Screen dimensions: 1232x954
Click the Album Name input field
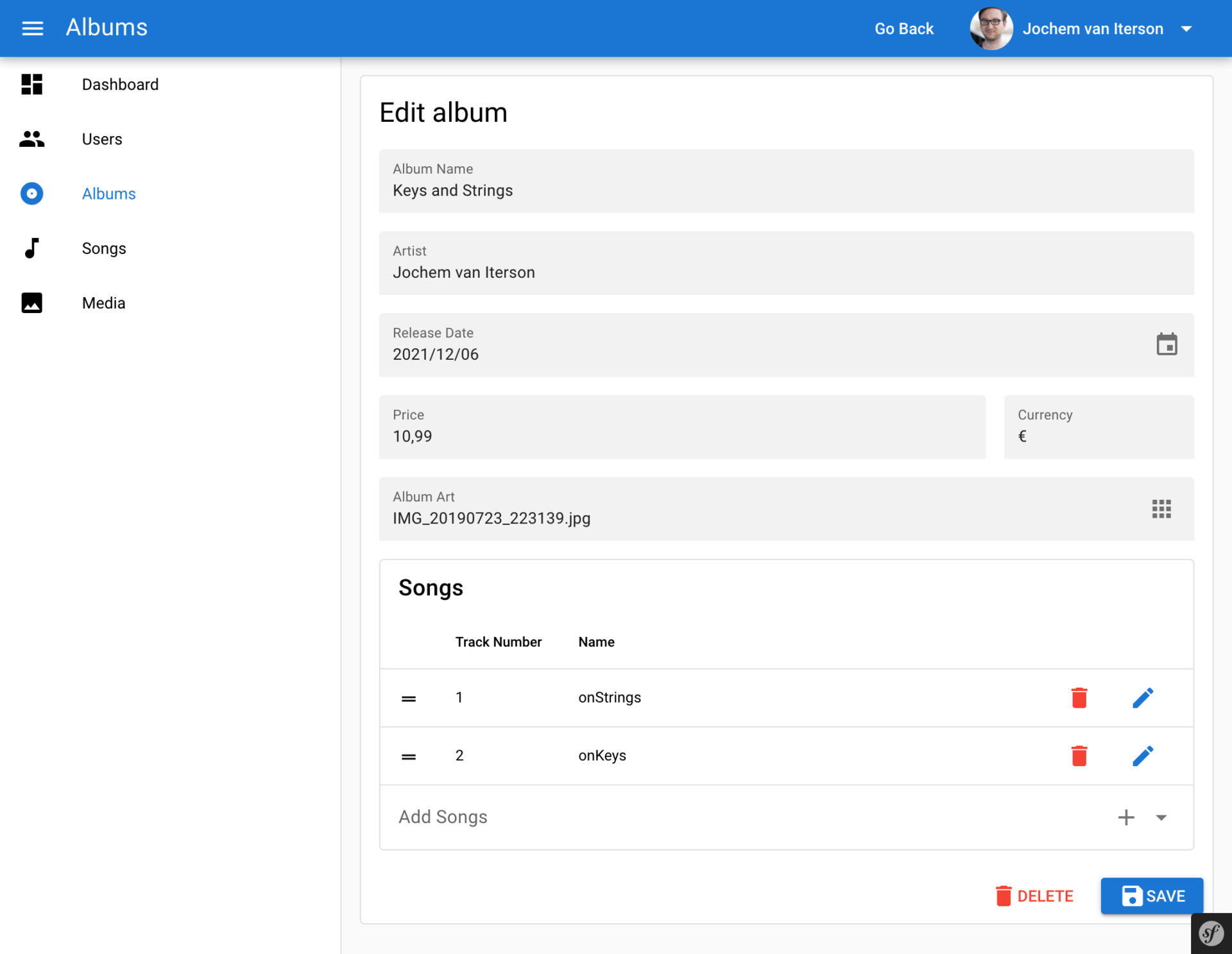point(786,181)
